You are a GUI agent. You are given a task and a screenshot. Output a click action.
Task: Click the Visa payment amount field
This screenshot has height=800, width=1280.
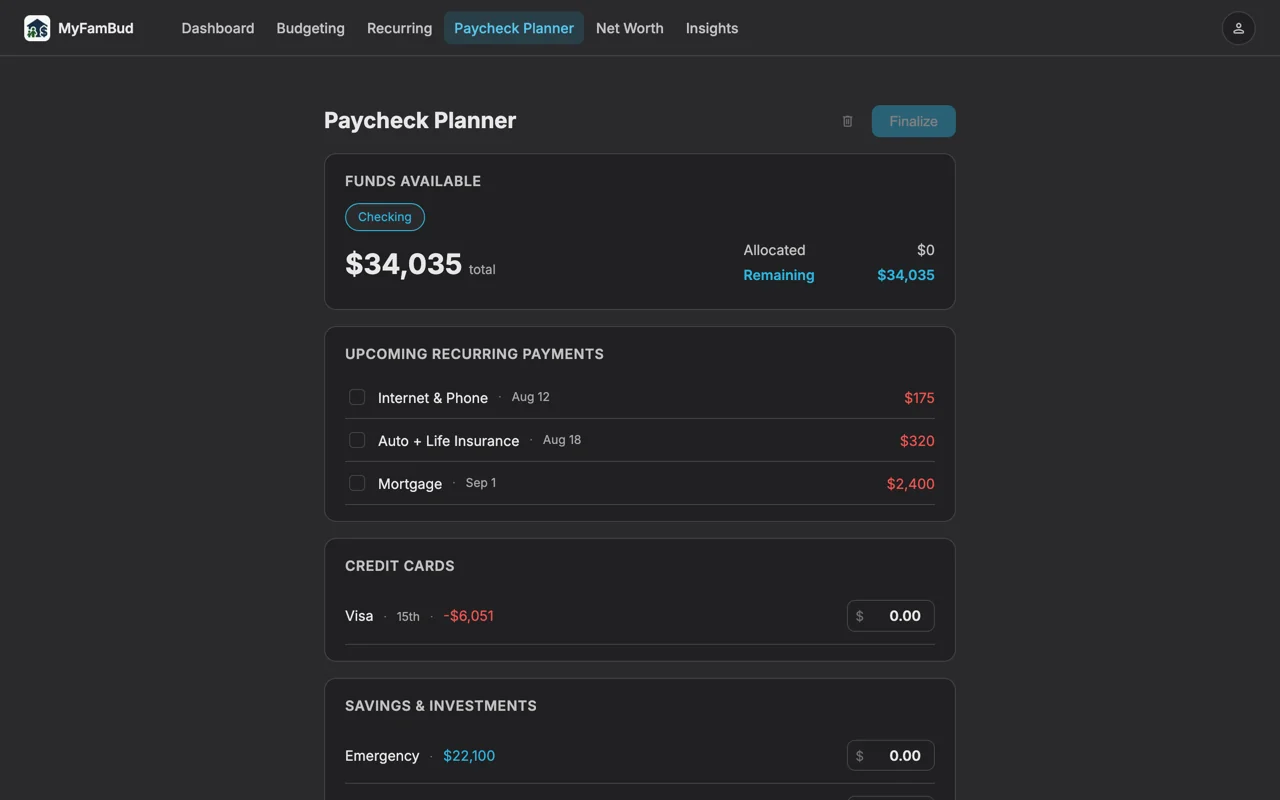[x=891, y=616]
